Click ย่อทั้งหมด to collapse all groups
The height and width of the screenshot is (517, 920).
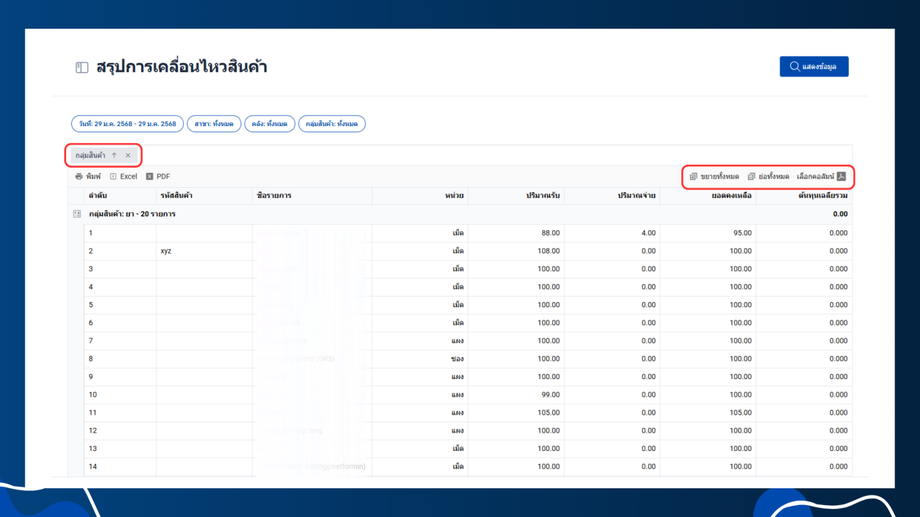(x=768, y=176)
